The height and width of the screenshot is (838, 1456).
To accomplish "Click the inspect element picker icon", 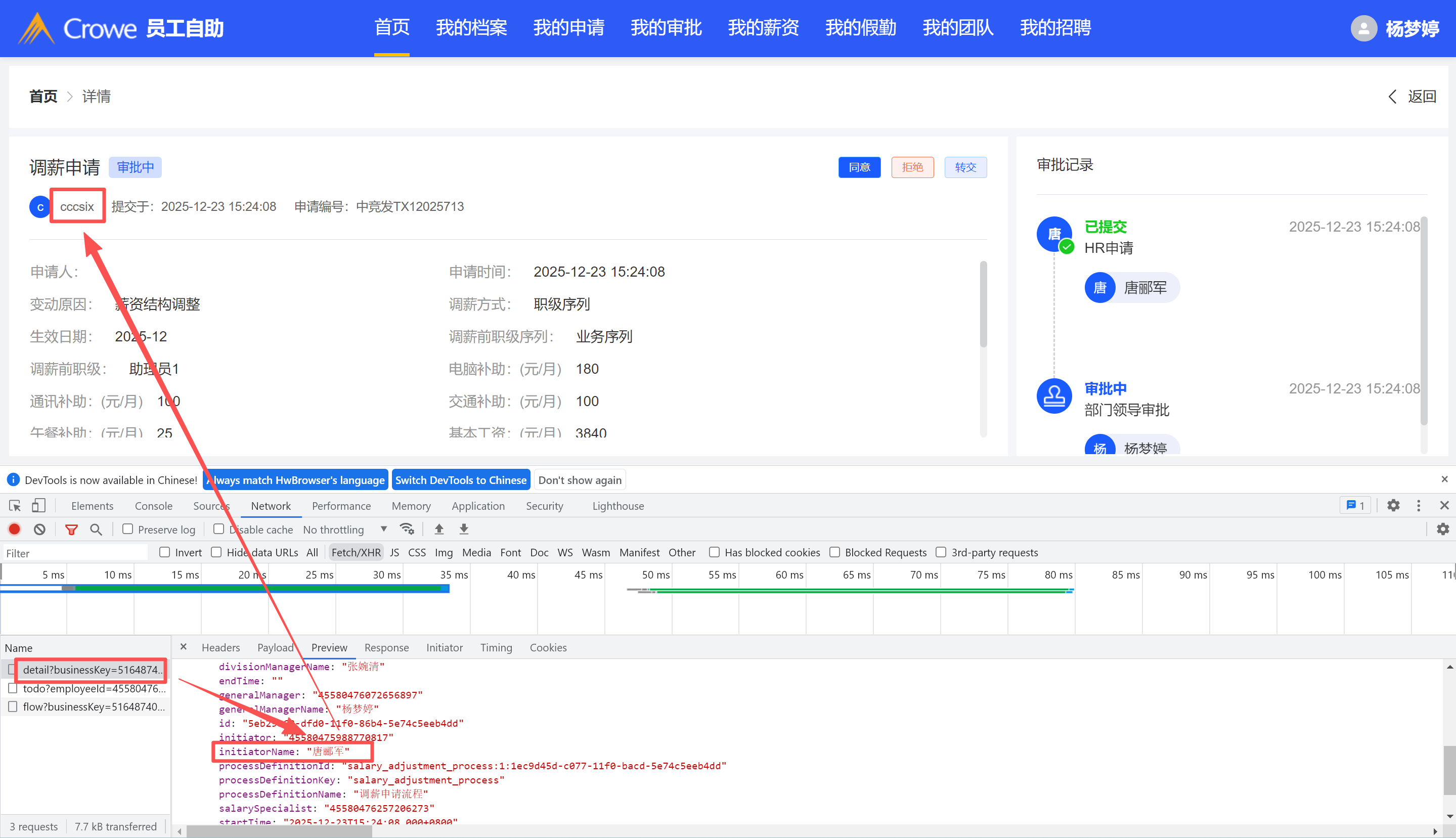I will (x=15, y=505).
